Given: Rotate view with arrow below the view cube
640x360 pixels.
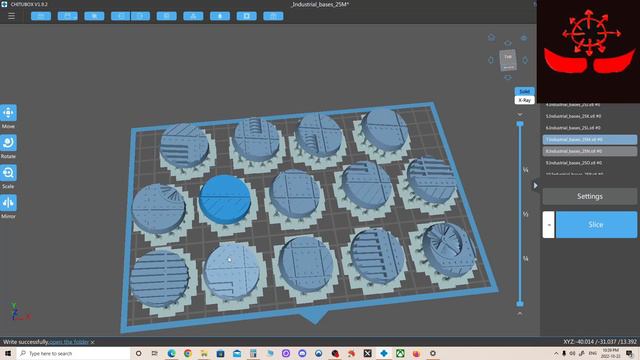Looking at the screenshot, I should (508, 77).
